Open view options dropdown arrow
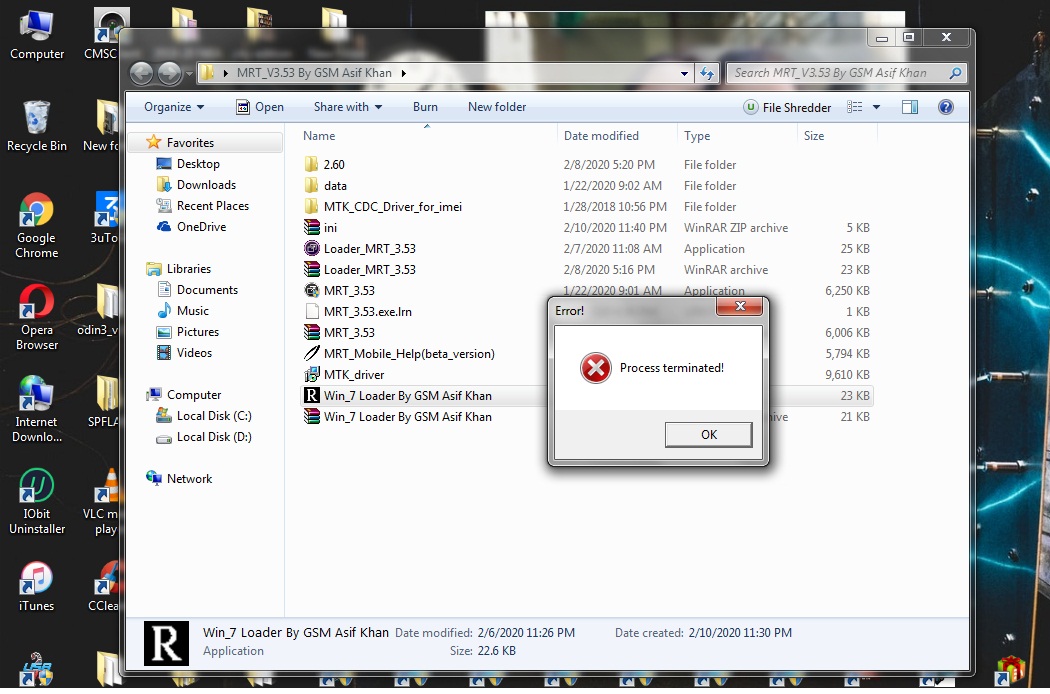Image resolution: width=1050 pixels, height=694 pixels. click(876, 107)
